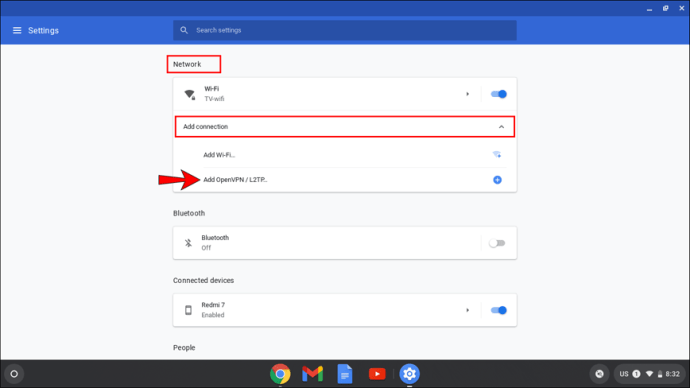
Task: Open Redmi 7 device details arrow
Action: [x=467, y=310]
